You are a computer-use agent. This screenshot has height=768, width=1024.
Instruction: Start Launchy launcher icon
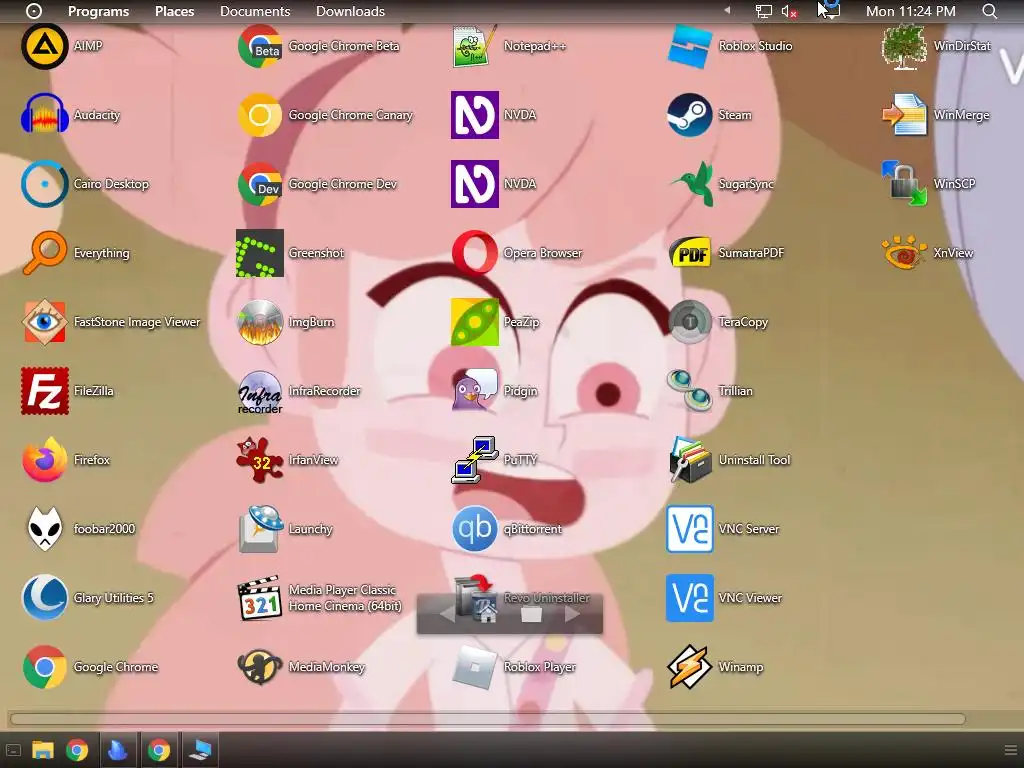(x=259, y=529)
